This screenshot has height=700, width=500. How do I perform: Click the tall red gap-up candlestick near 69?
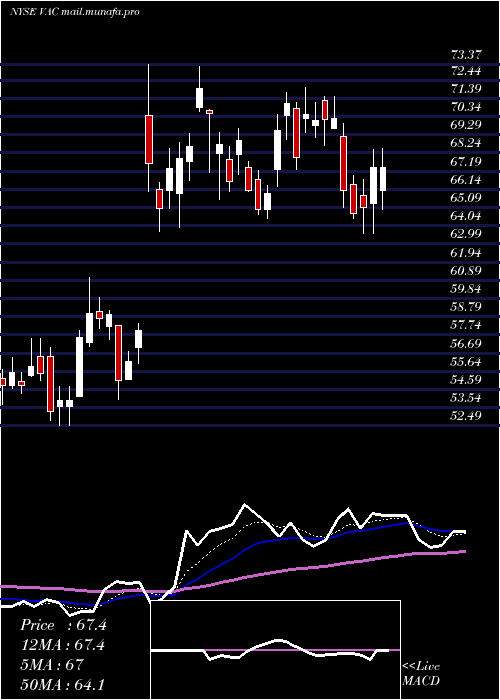pos(149,139)
